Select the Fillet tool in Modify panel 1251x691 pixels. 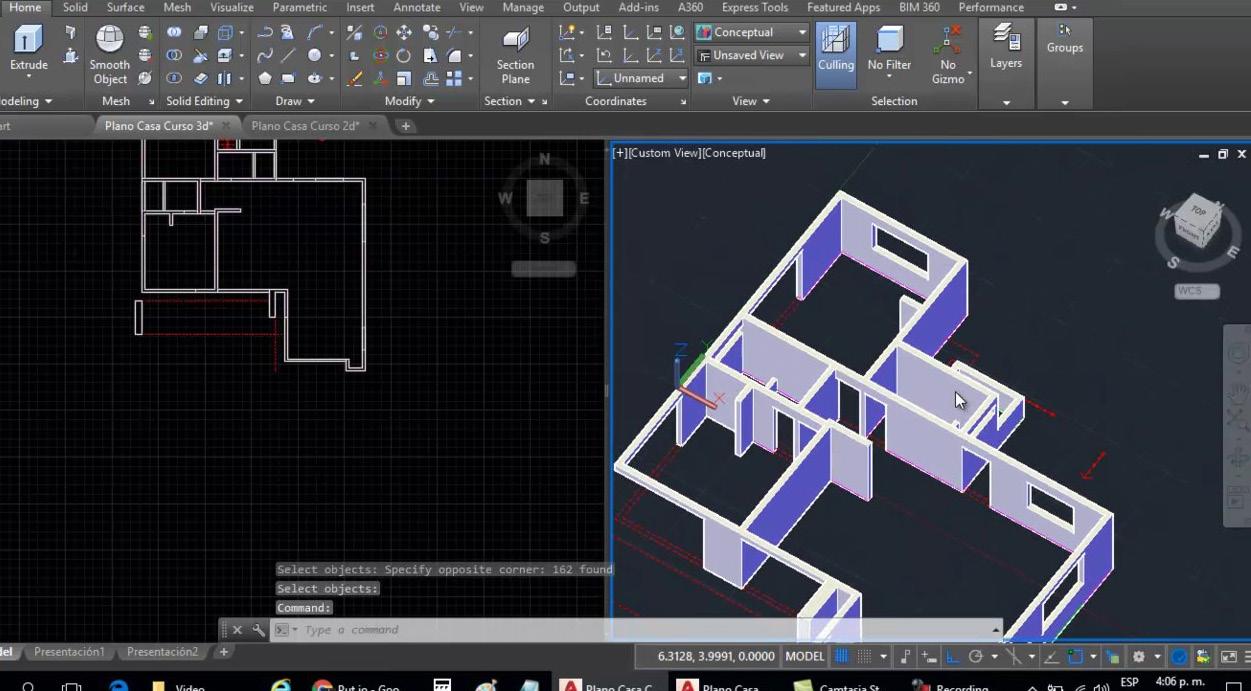tap(455, 56)
